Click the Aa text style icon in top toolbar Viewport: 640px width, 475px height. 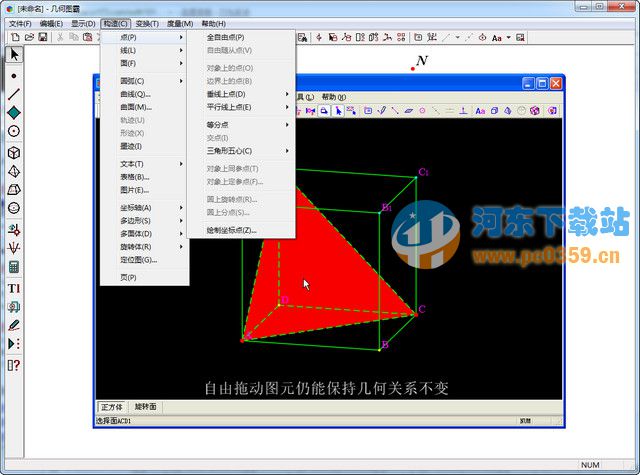(x=496, y=38)
